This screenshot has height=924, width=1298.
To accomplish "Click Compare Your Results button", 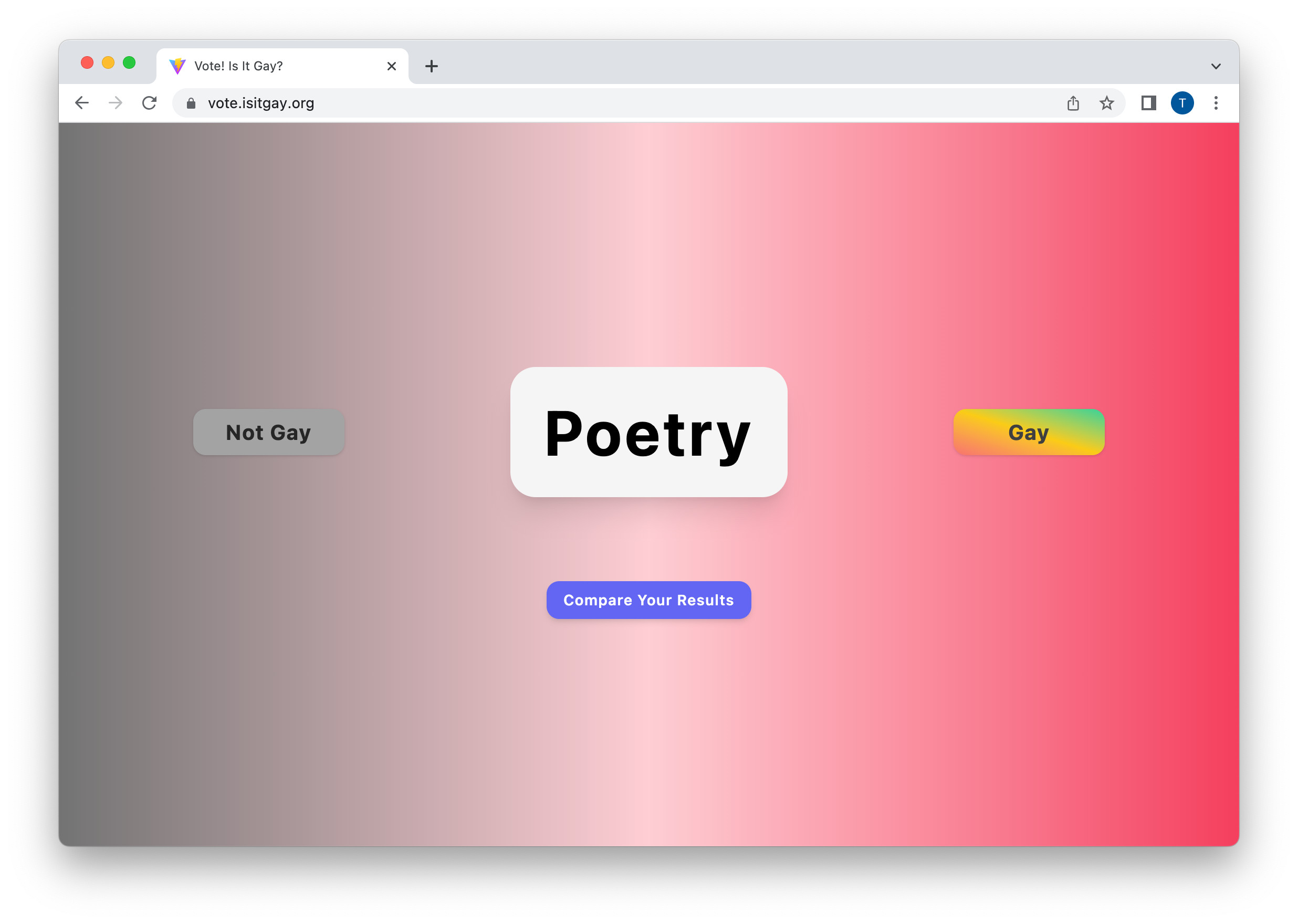I will coord(648,600).
